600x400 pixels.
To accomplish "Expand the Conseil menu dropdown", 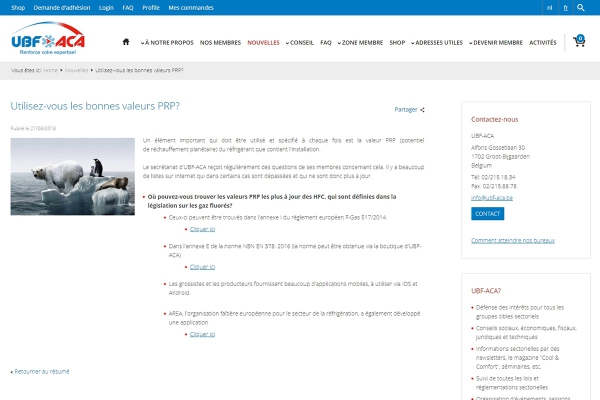I will [300, 42].
